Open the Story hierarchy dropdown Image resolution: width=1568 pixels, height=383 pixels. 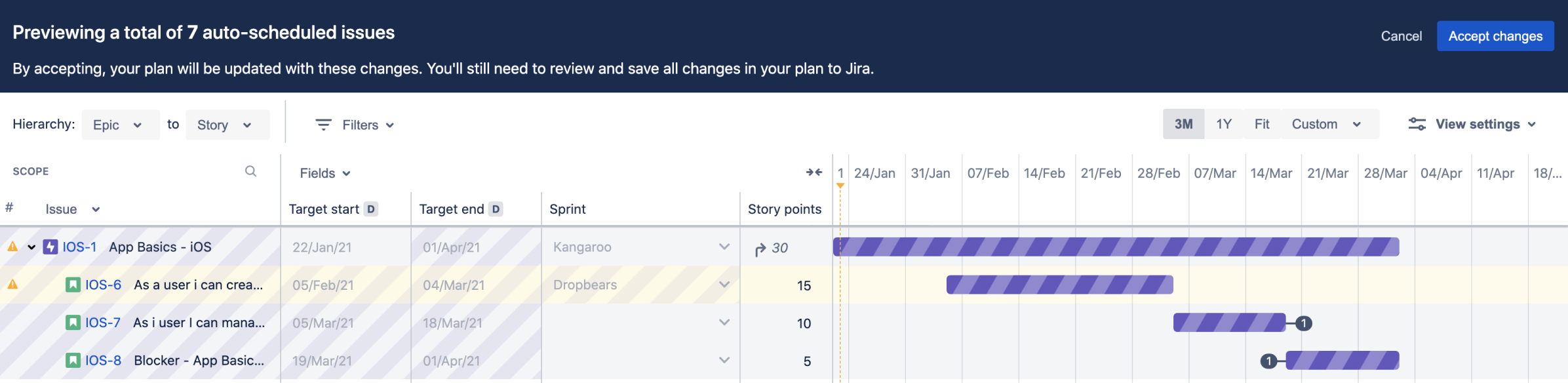click(227, 125)
